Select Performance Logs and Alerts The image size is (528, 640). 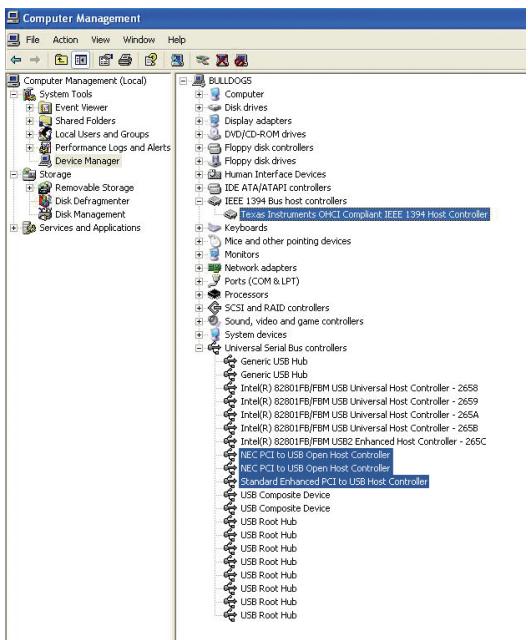click(113, 147)
